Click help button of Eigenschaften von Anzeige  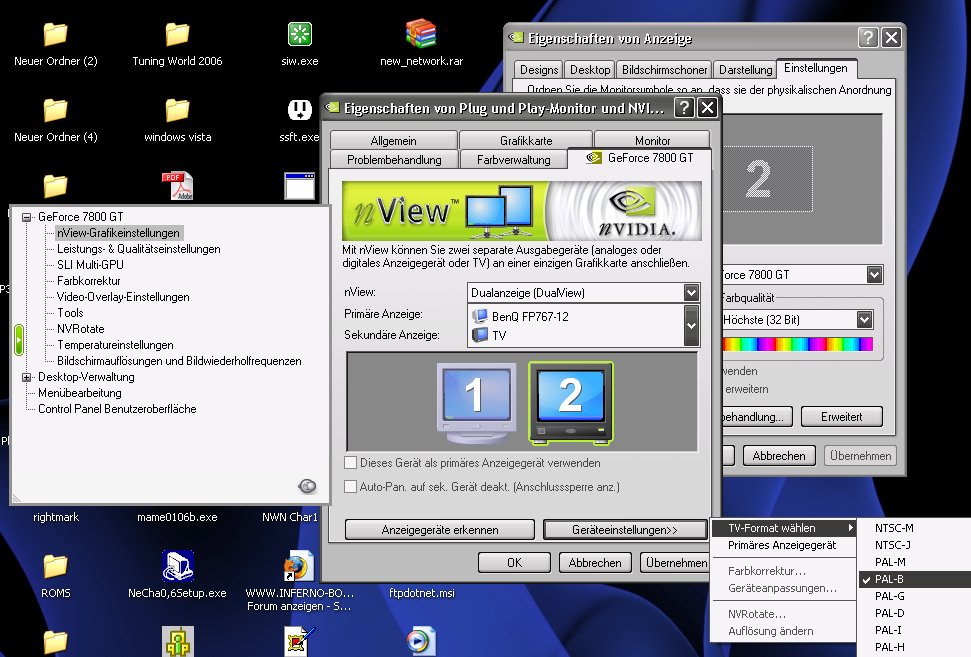tap(868, 38)
